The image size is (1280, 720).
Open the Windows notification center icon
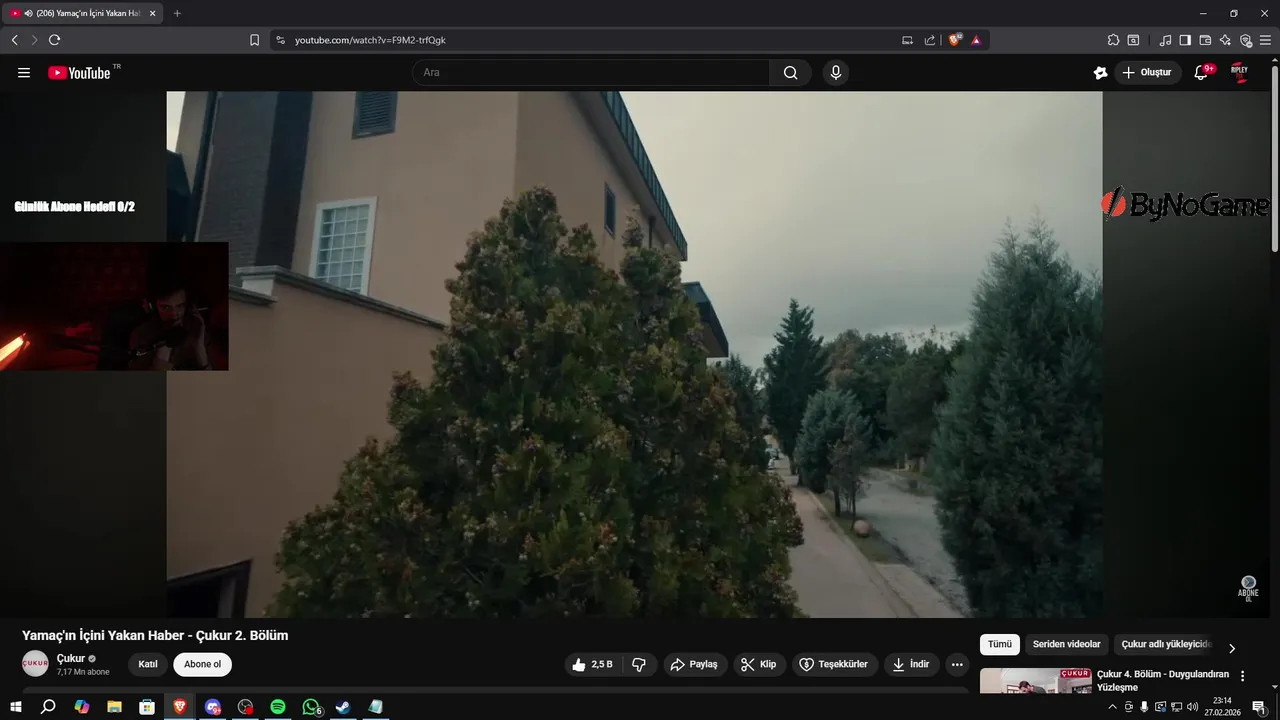[x=1259, y=707]
